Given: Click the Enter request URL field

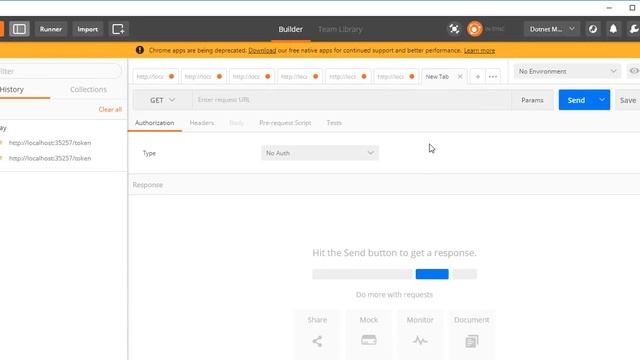Looking at the screenshot, I should point(352,100).
